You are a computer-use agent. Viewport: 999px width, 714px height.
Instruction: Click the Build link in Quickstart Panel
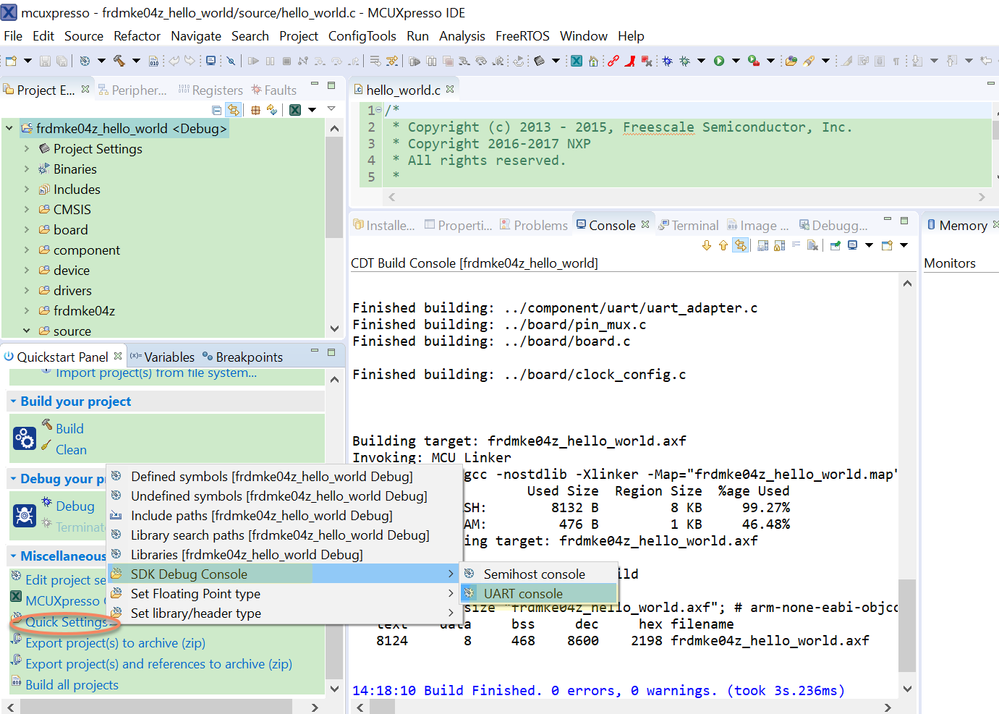69,429
